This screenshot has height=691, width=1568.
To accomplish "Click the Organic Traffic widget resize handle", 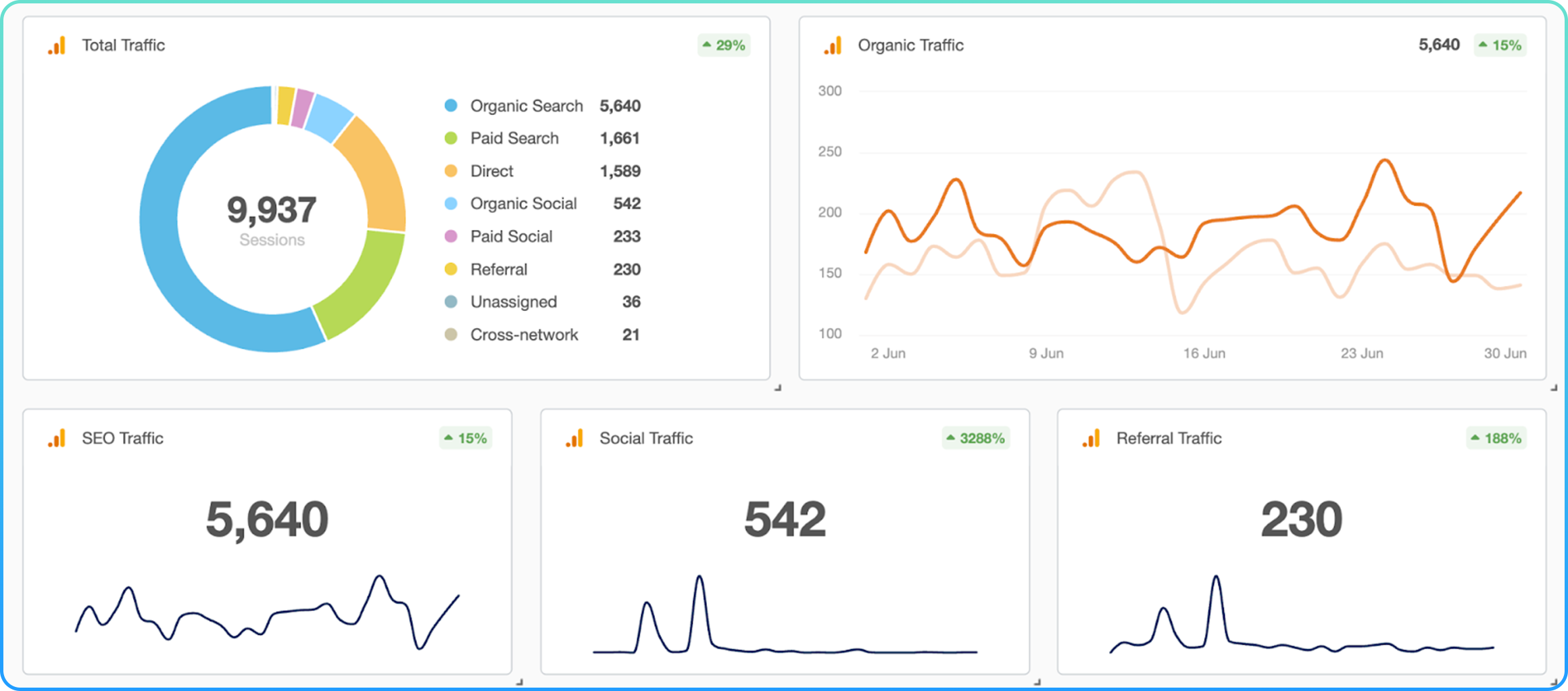I will [x=1554, y=388].
